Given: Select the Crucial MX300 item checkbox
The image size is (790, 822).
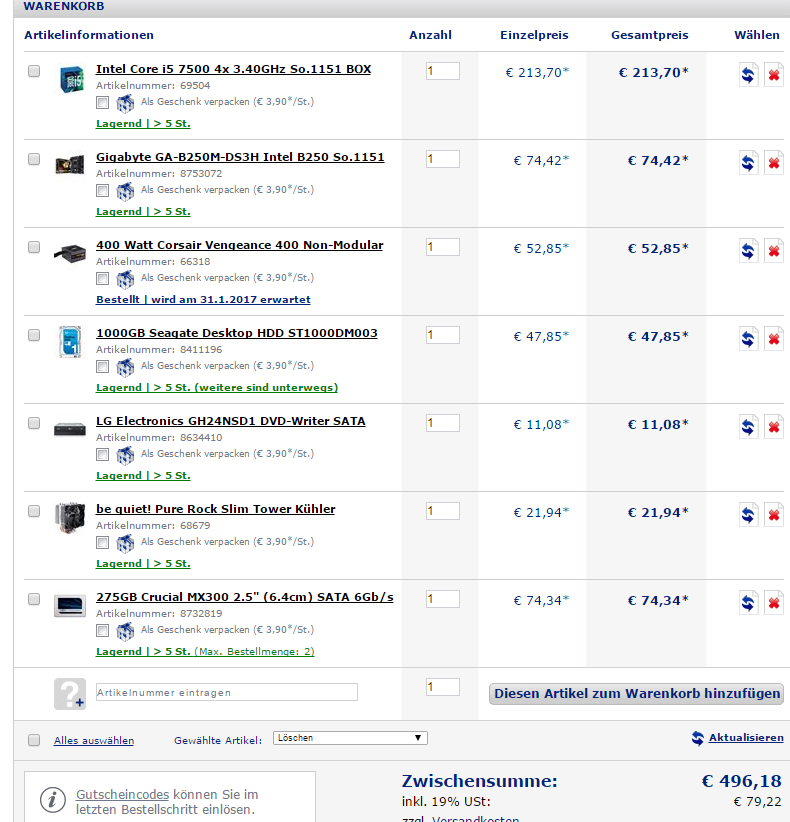Looking at the screenshot, I should [34, 599].
